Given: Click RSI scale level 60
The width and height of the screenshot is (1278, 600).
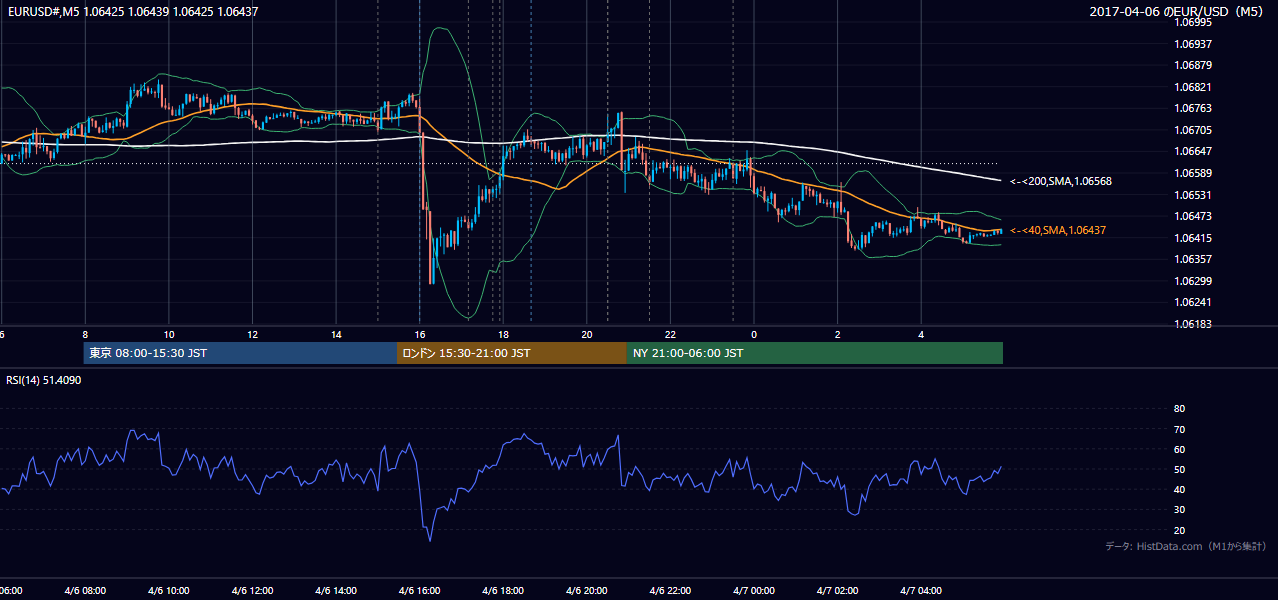Looking at the screenshot, I should click(x=1179, y=449).
